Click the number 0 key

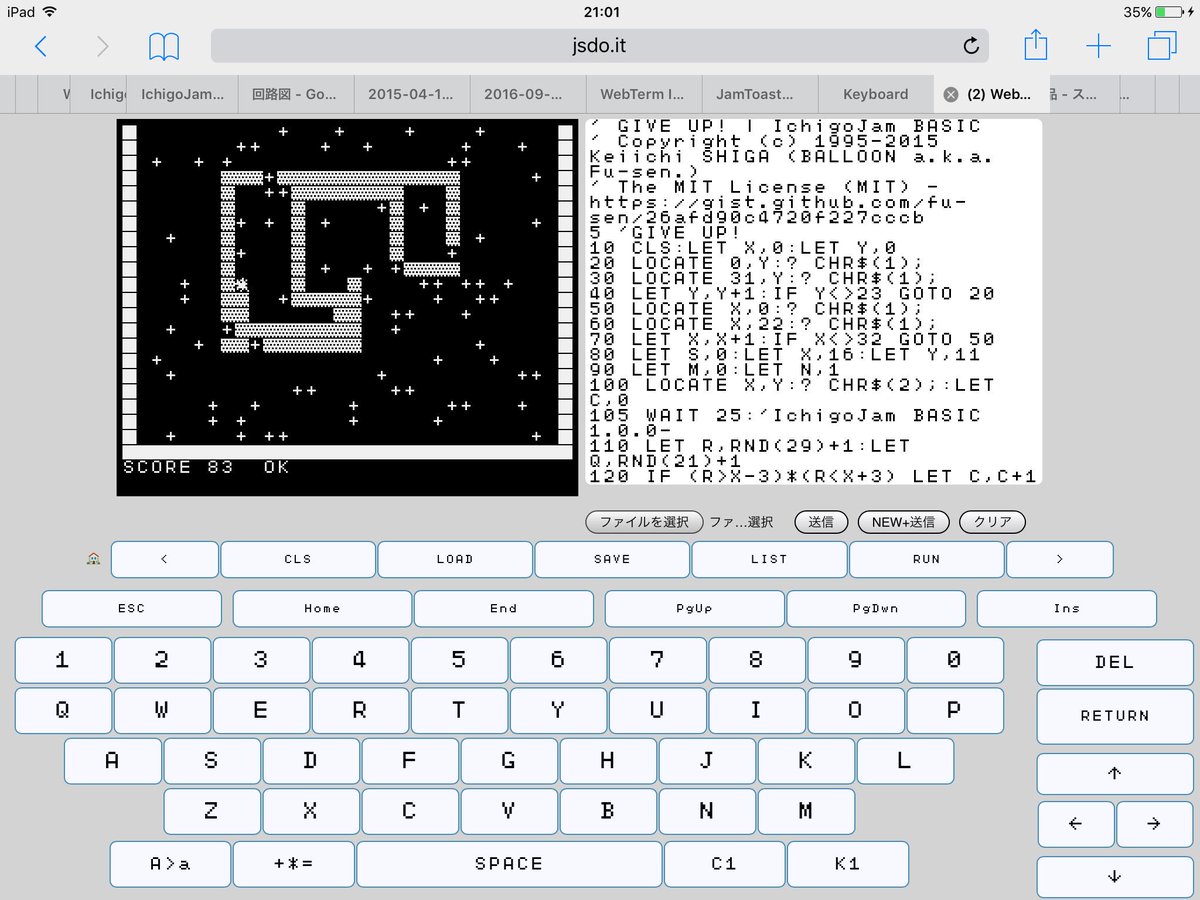955,660
